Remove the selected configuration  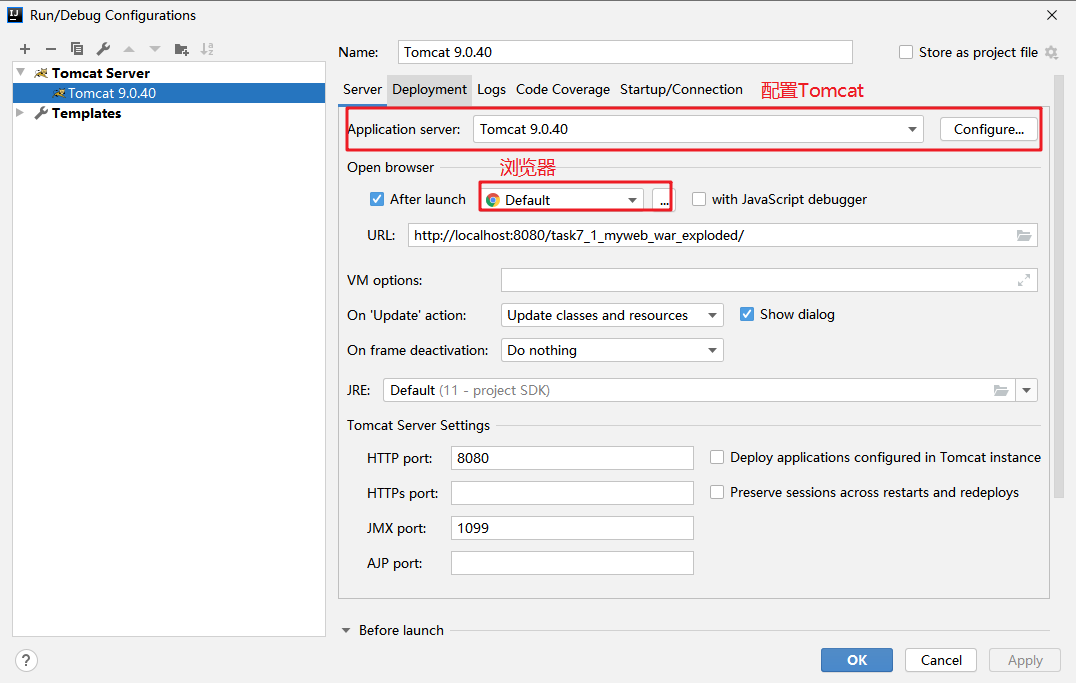[51, 49]
